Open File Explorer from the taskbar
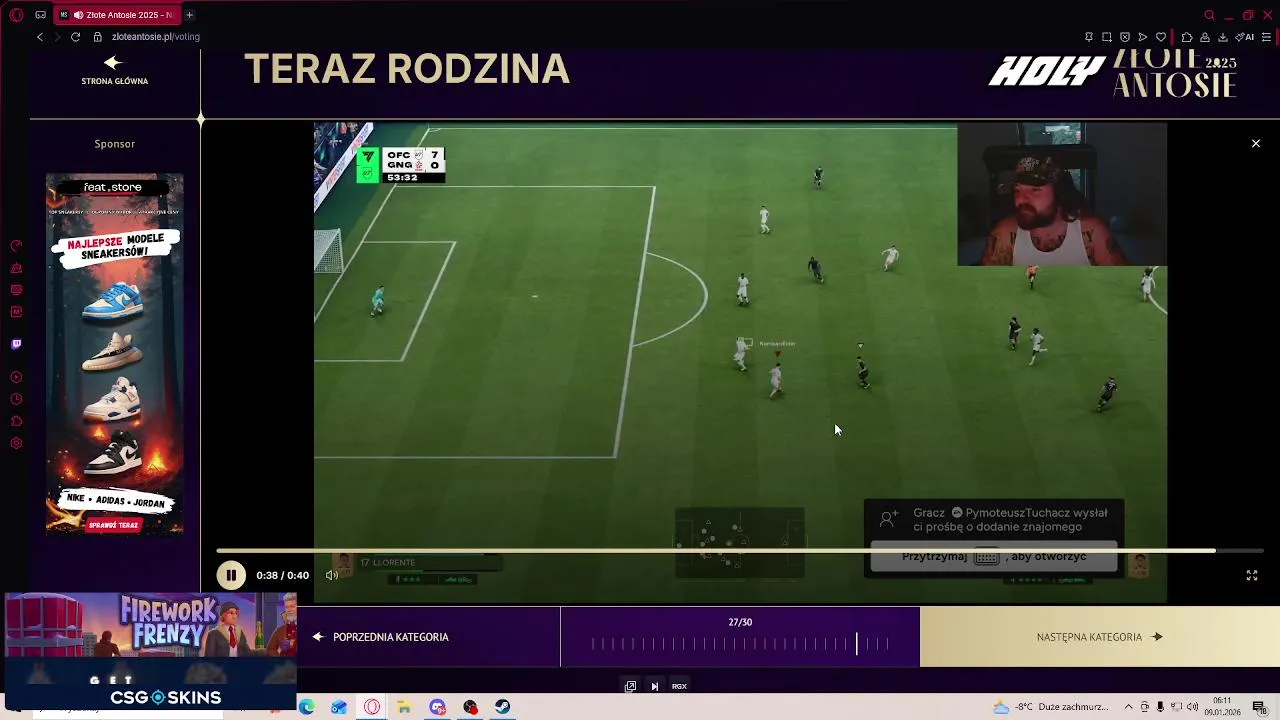The image size is (1280, 720). (404, 707)
